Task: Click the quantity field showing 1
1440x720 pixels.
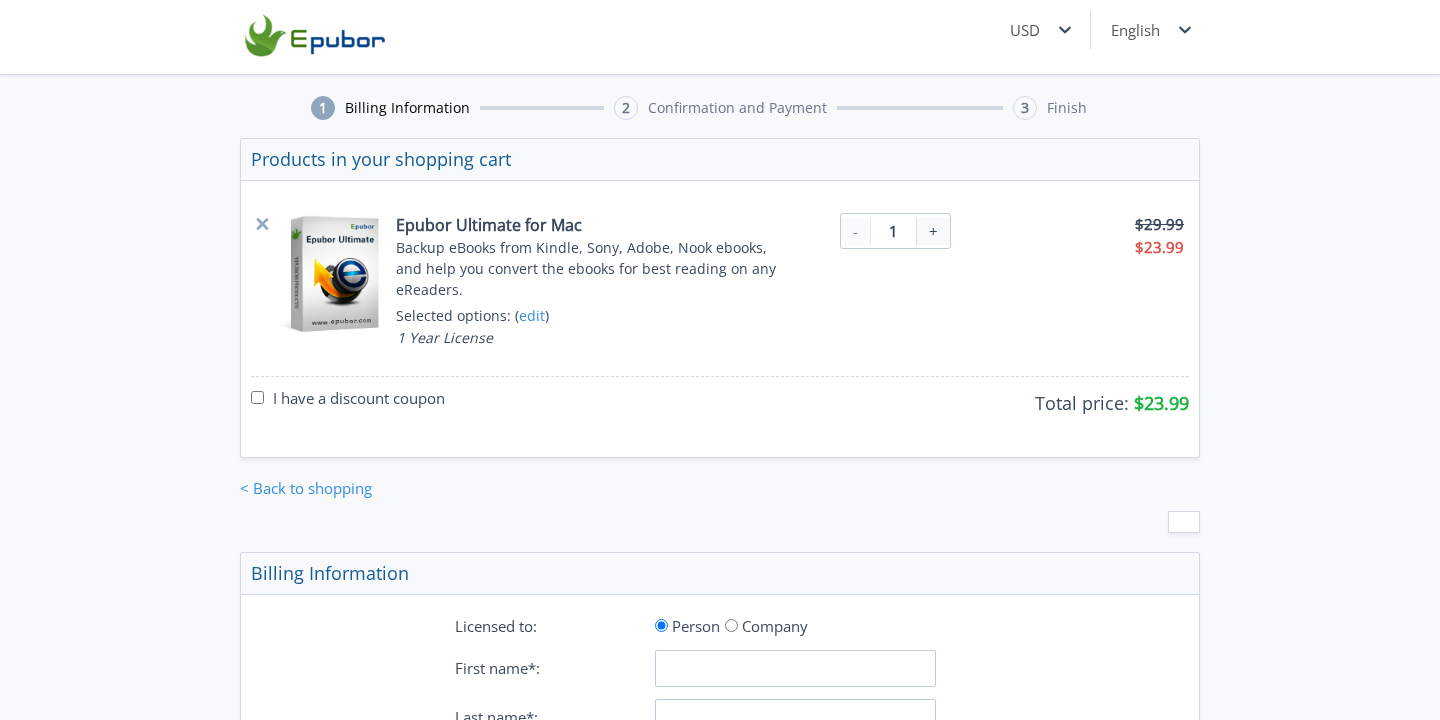Action: [893, 231]
